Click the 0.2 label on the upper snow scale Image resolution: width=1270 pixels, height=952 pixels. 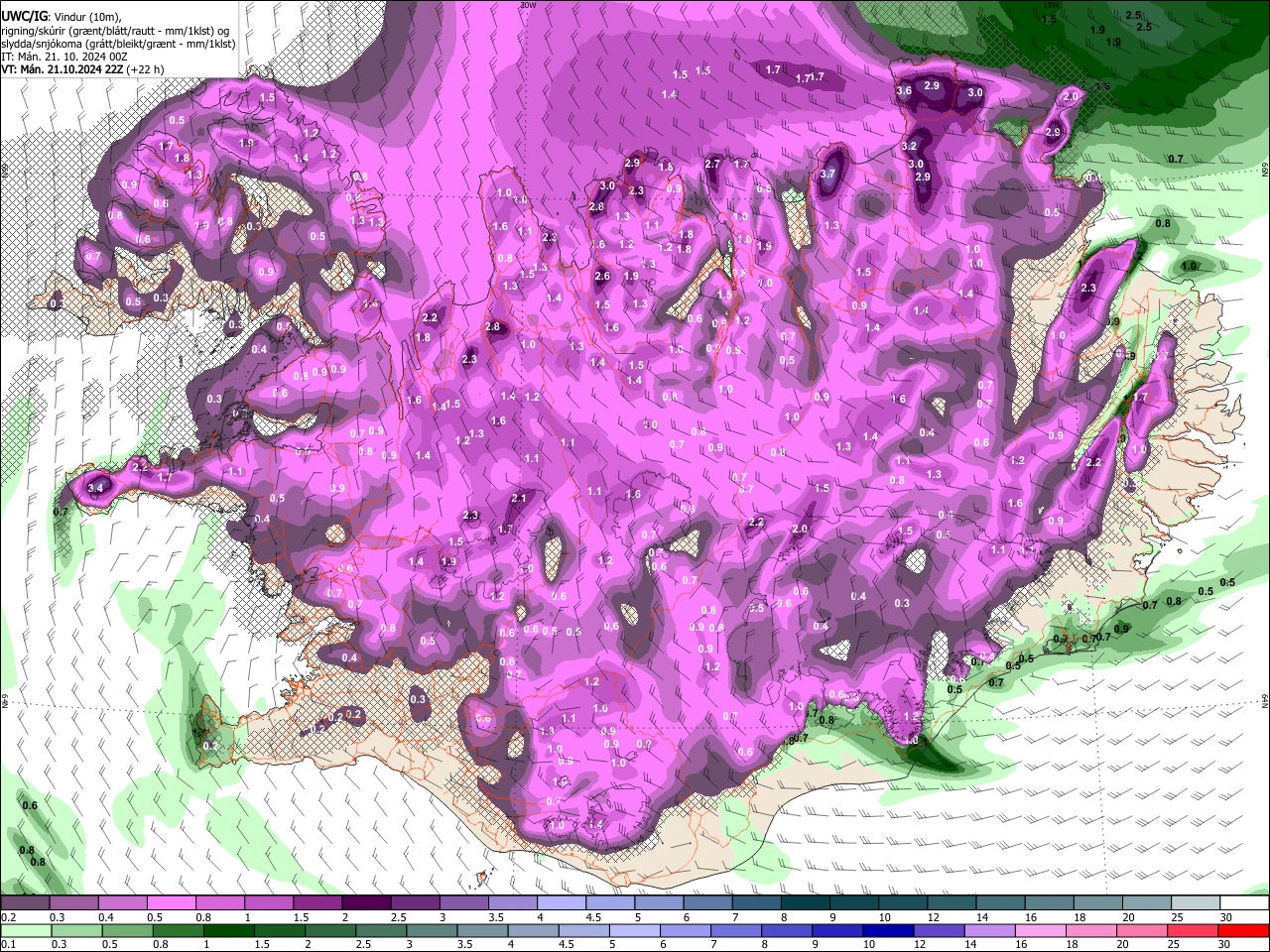pyautogui.click(x=9, y=917)
